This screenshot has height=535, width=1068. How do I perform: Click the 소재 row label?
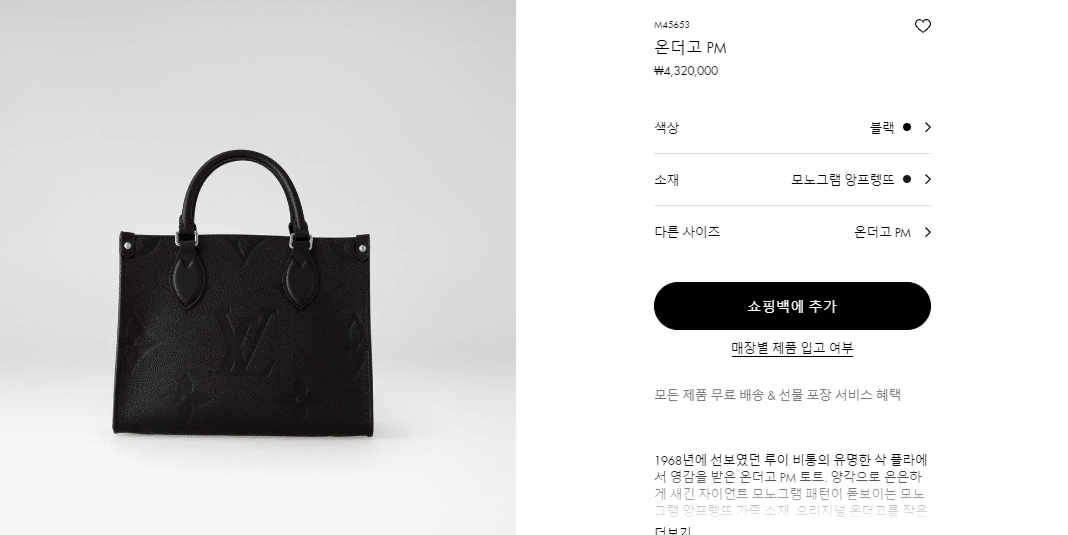point(666,180)
